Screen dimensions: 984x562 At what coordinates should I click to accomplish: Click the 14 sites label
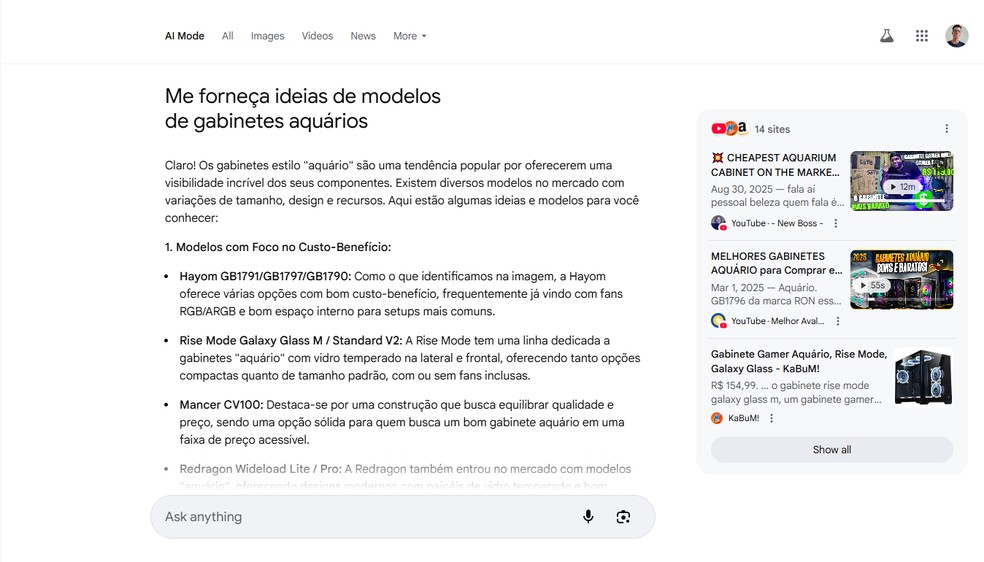click(772, 129)
